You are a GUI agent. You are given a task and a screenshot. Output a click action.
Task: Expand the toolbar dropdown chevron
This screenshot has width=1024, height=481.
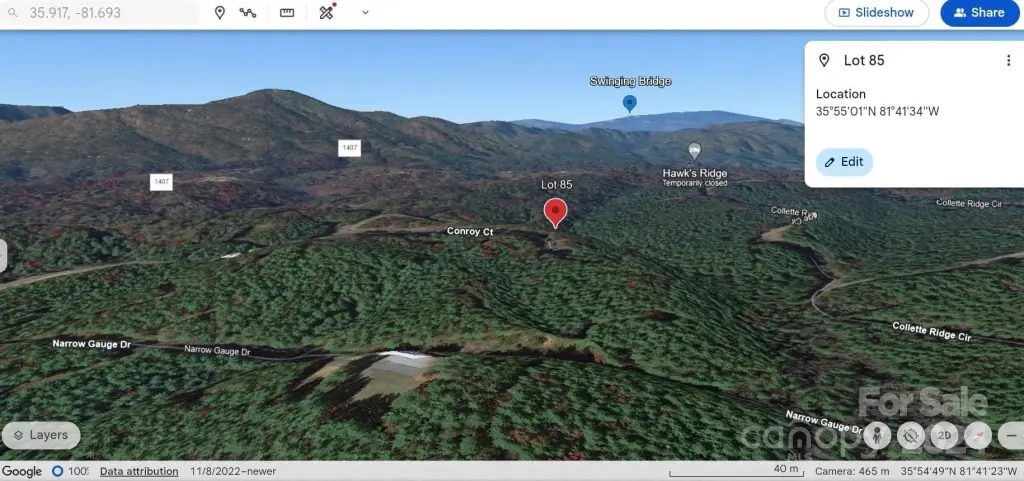[365, 13]
